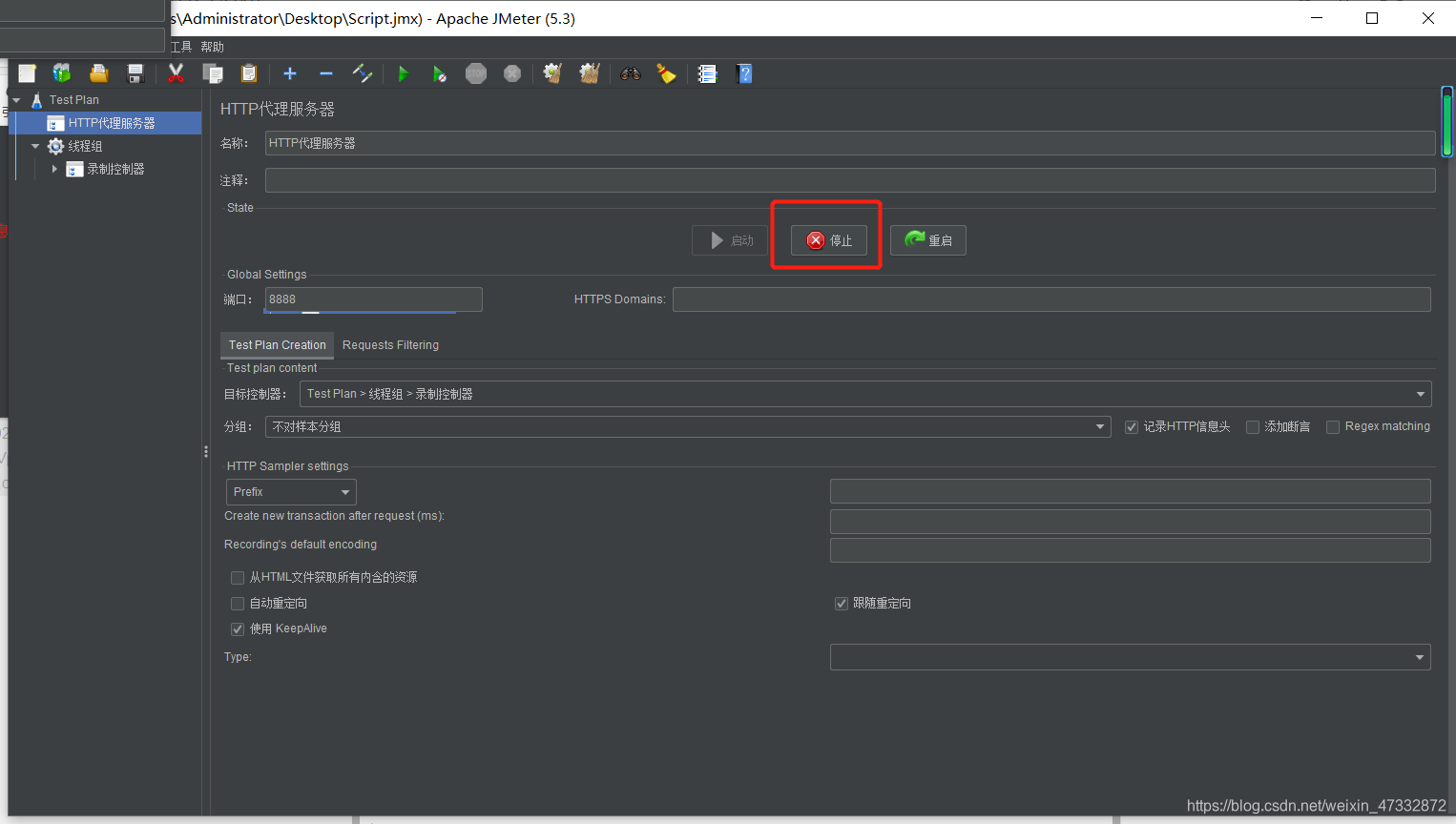The image size is (1456, 824).
Task: Switch to the Test Plan Creation tab
Action: tap(277, 345)
